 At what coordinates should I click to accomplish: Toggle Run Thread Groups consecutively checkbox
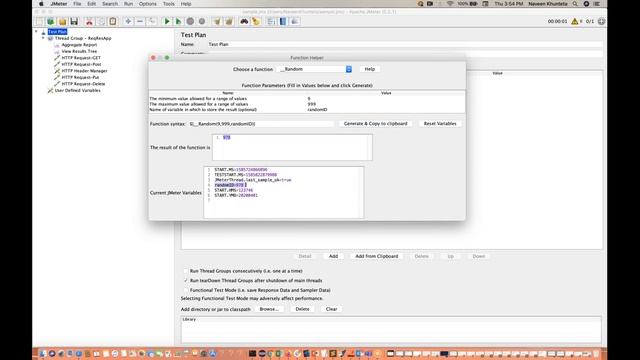[x=186, y=271]
